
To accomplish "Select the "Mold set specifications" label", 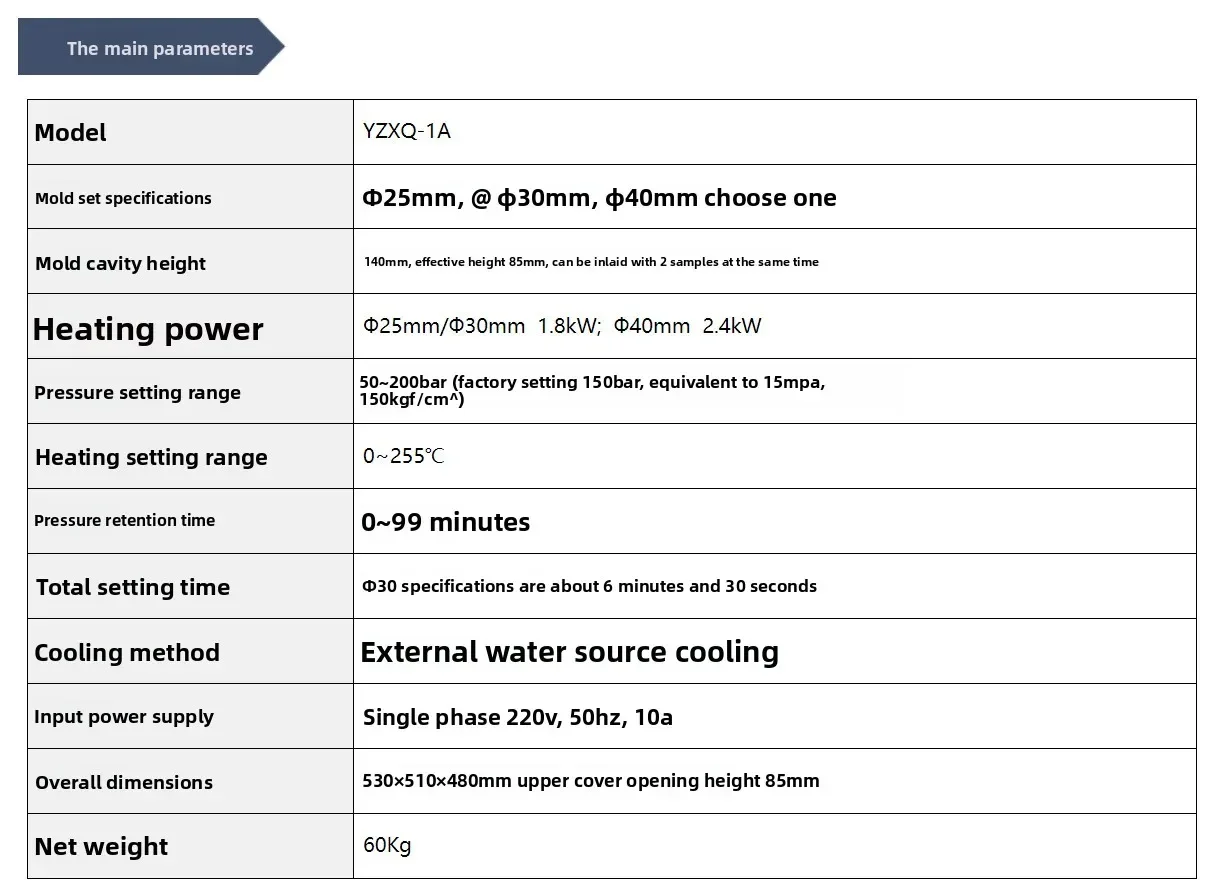I will 123,198.
